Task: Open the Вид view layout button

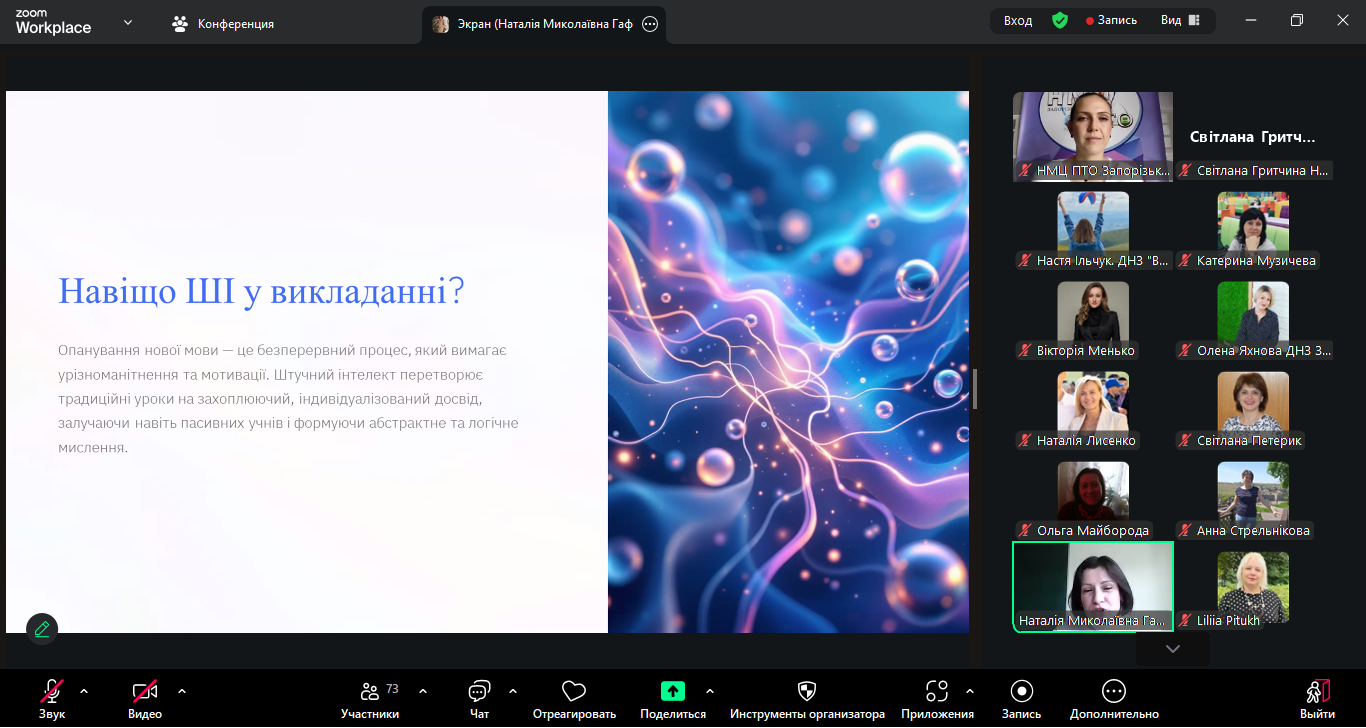Action: (1180, 21)
